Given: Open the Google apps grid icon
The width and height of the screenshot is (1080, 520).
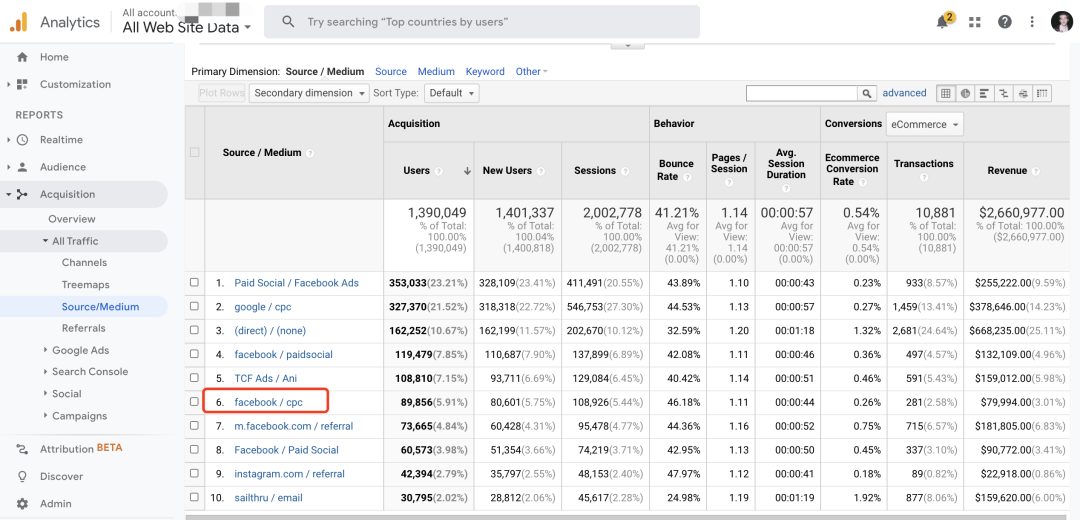Looking at the screenshot, I should click(x=974, y=22).
